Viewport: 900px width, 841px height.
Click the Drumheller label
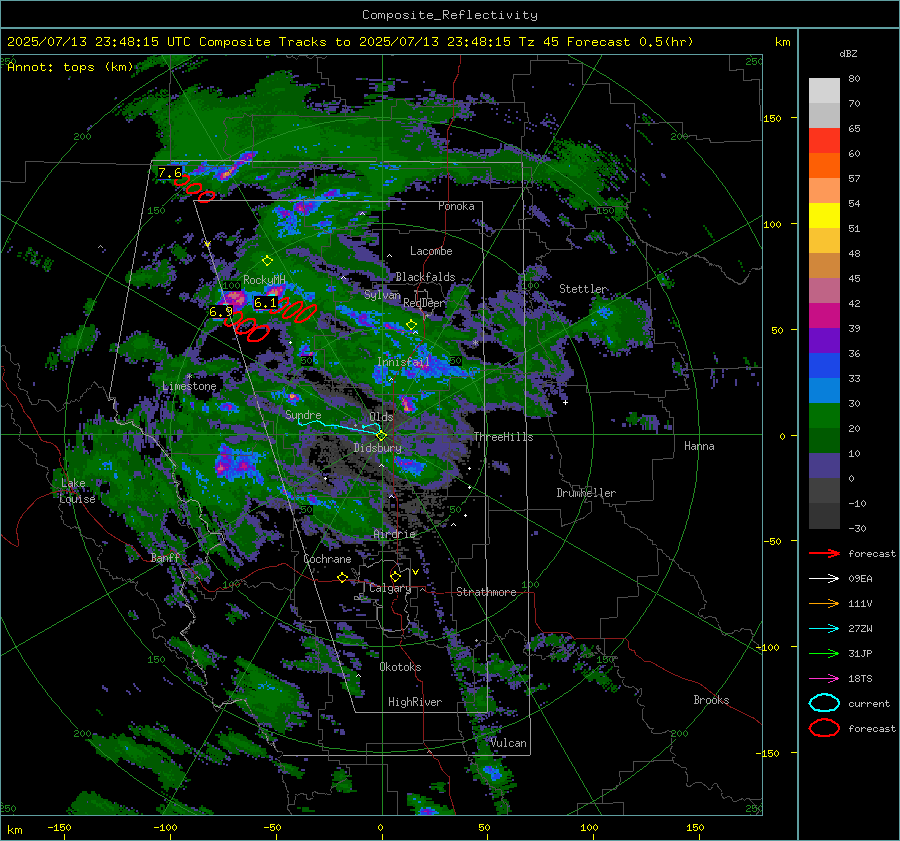tap(586, 493)
